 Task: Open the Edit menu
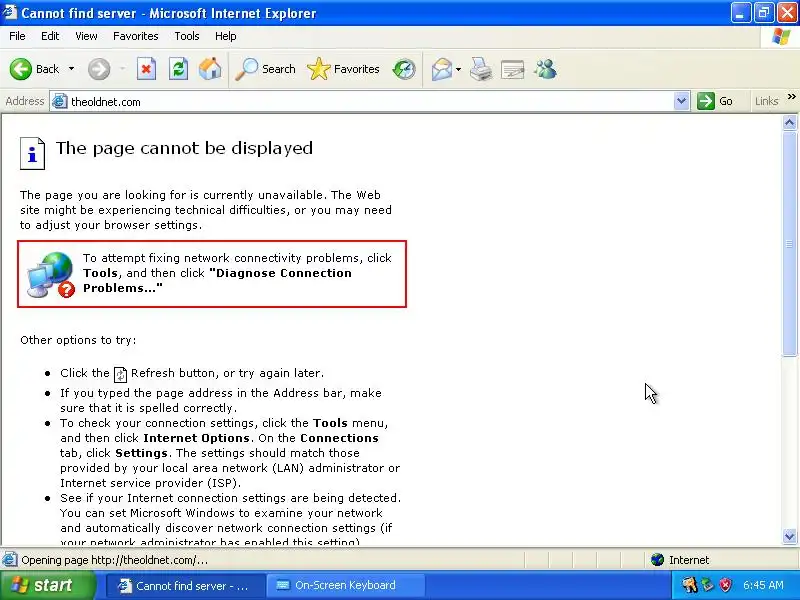pos(50,36)
